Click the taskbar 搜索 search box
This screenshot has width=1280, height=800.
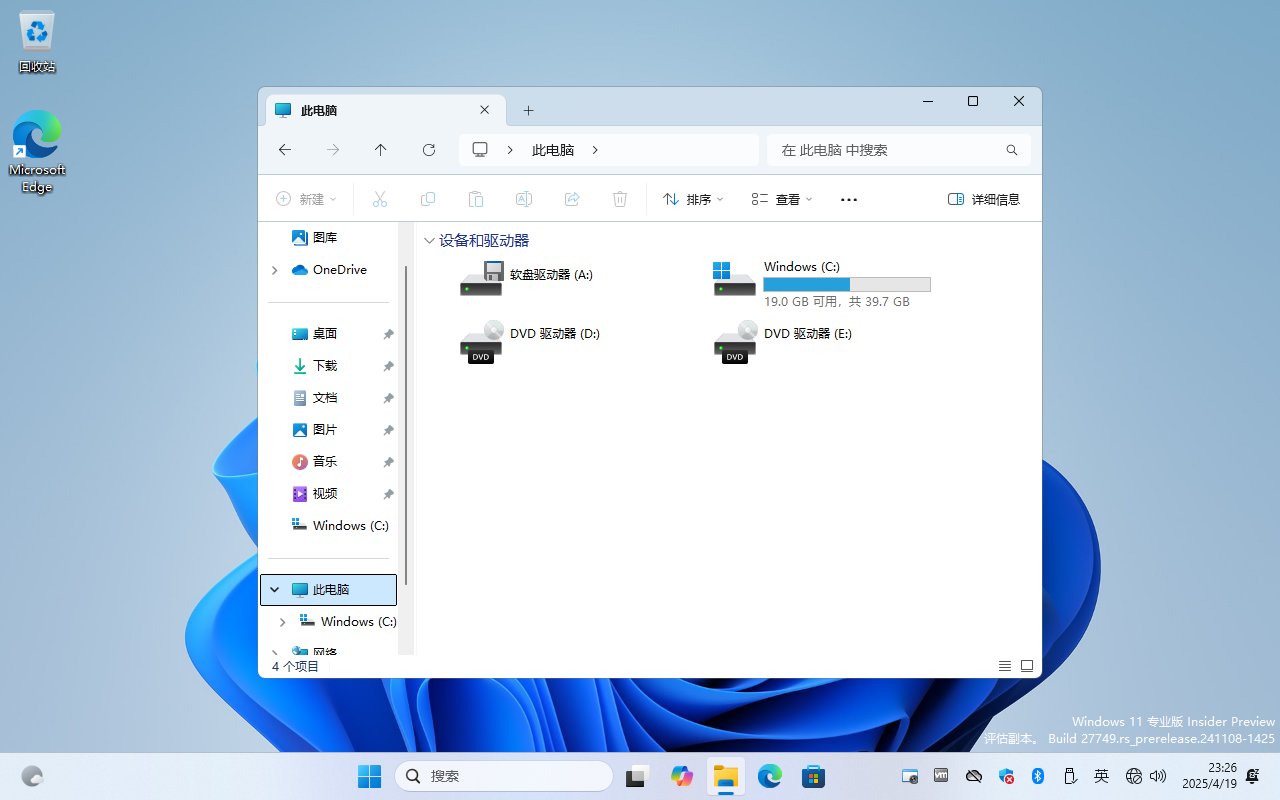pyautogui.click(x=504, y=776)
